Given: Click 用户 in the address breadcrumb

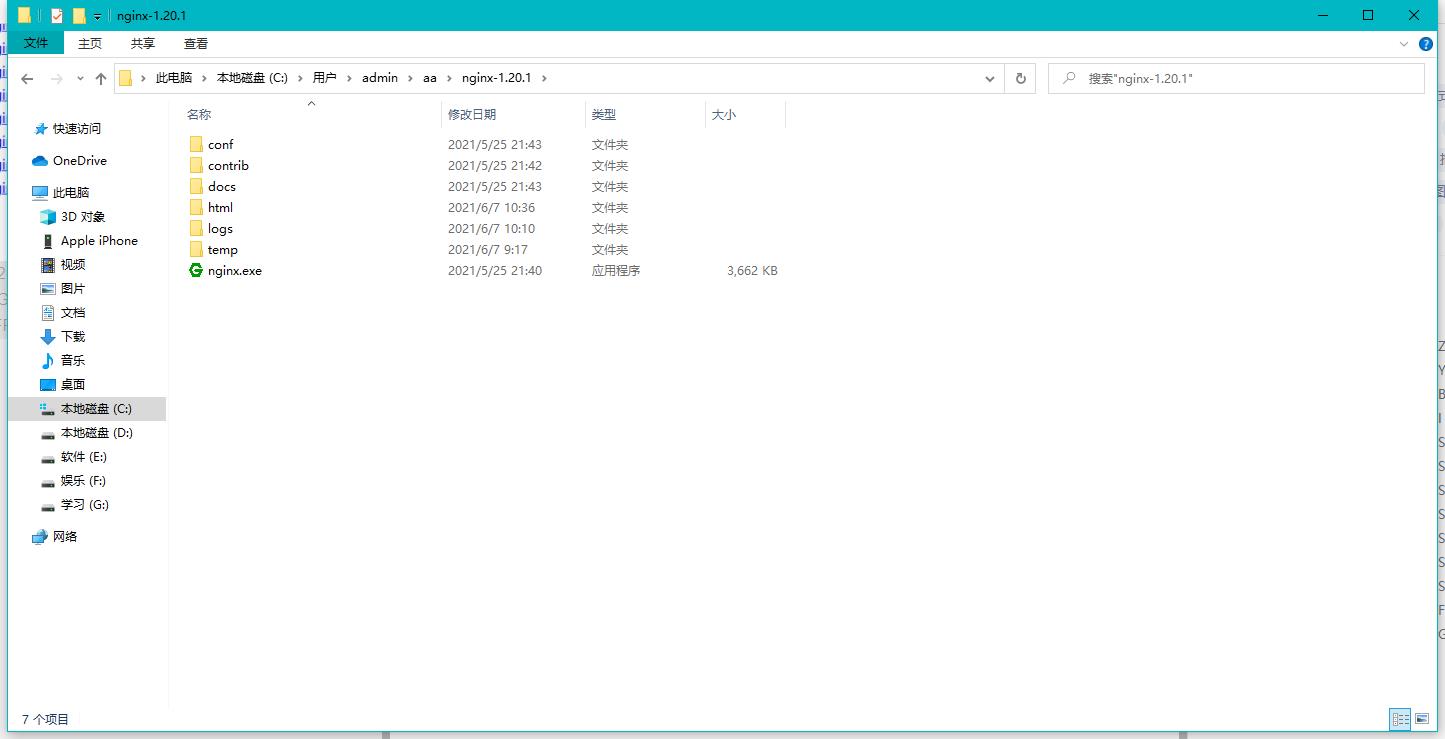Looking at the screenshot, I should click(325, 78).
